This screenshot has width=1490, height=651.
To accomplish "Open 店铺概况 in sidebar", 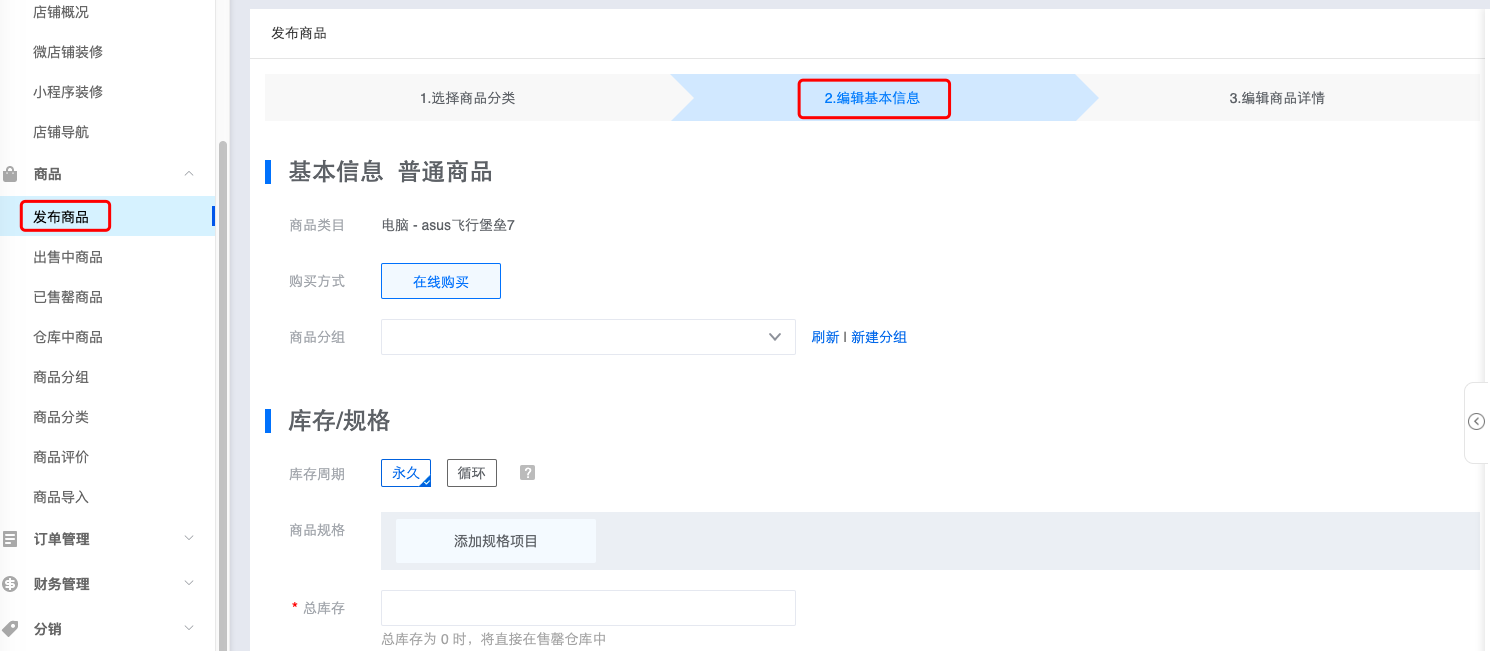I will point(61,12).
